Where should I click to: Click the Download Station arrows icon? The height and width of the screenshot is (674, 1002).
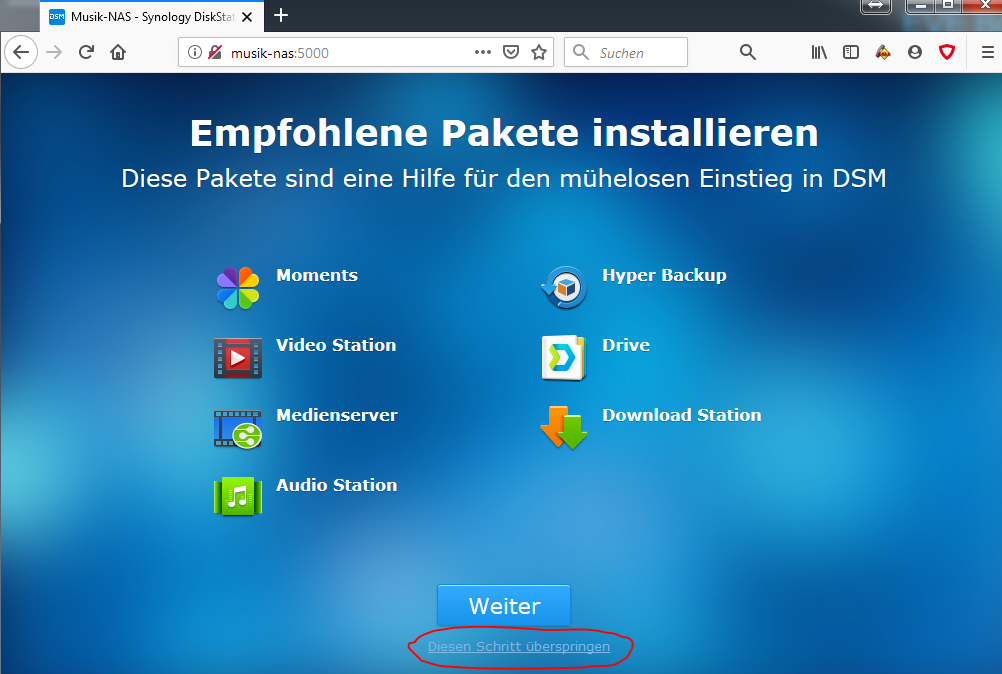(x=564, y=427)
